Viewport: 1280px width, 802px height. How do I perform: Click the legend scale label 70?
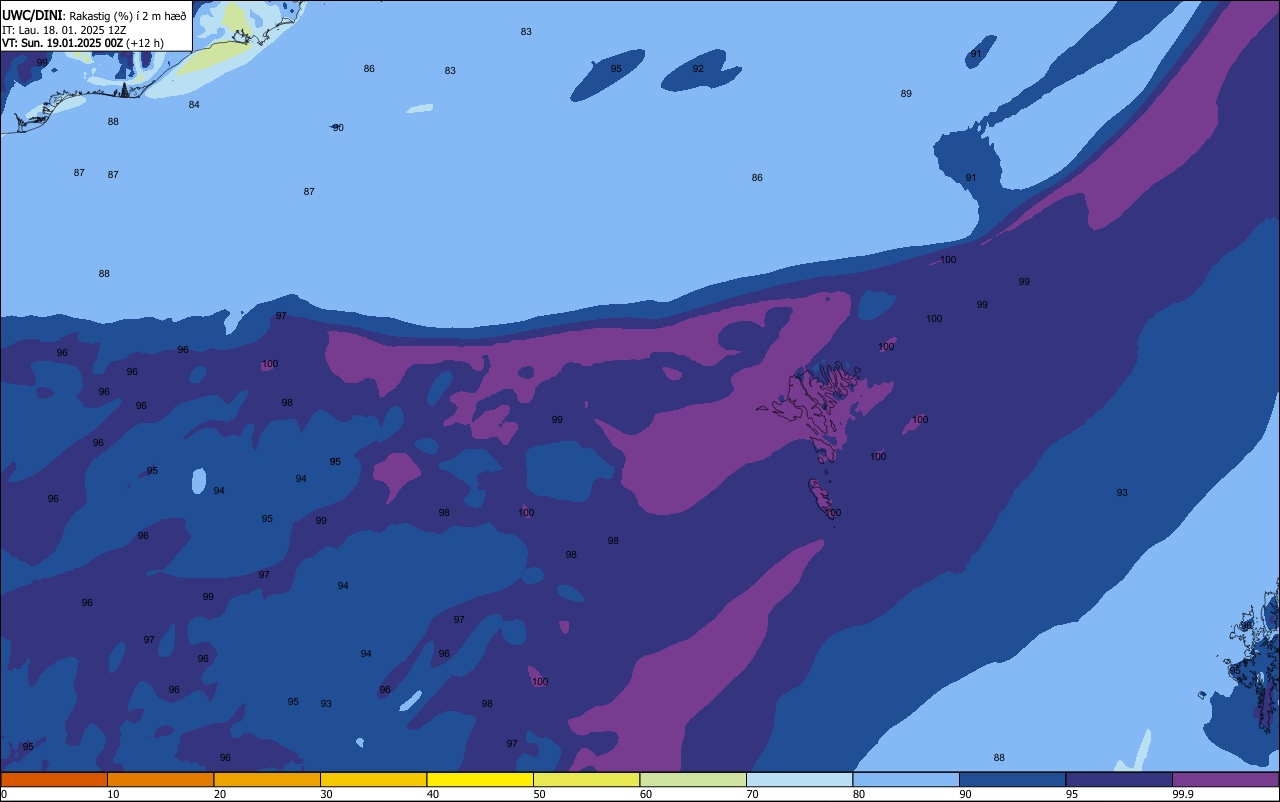pos(752,794)
